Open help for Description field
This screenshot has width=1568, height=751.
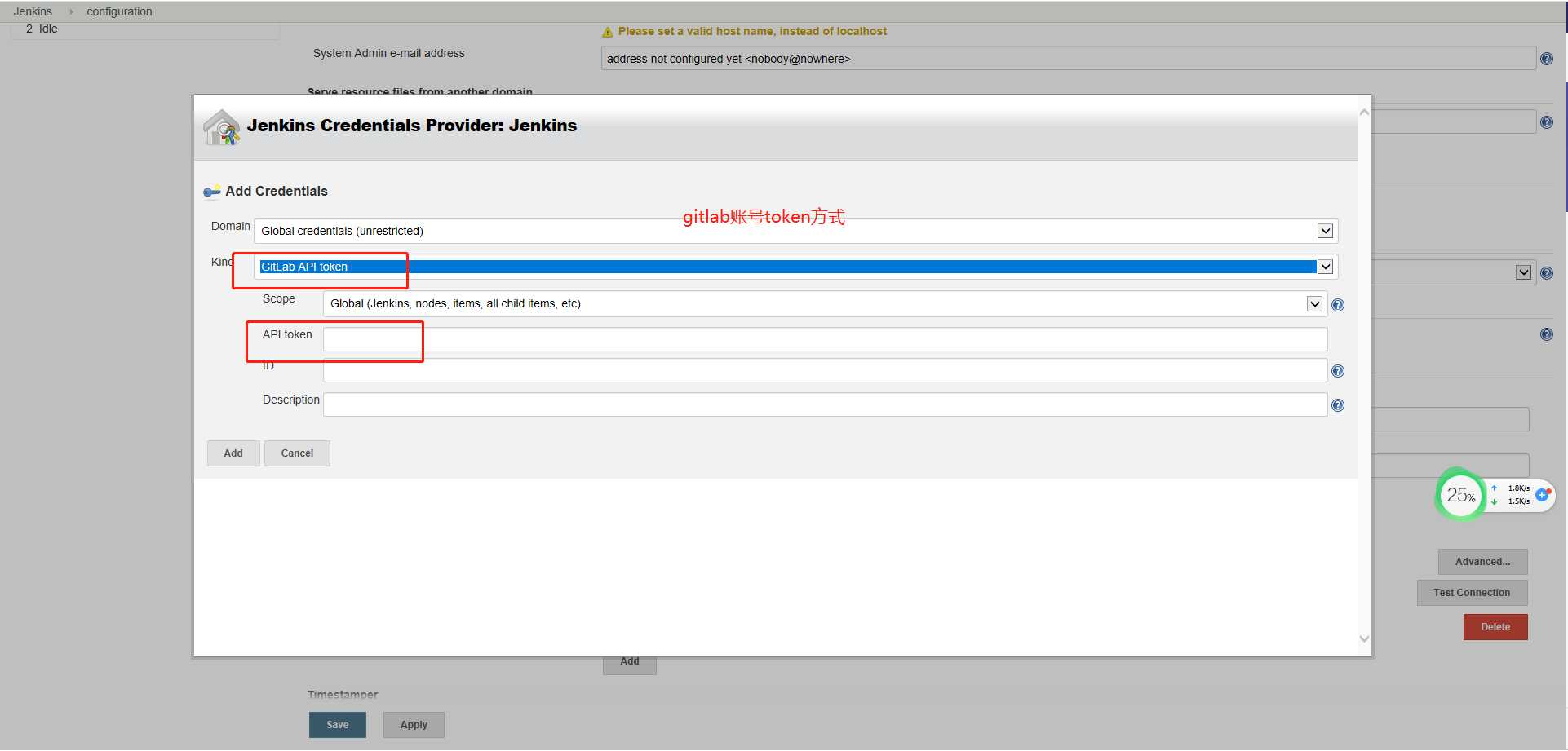tap(1338, 405)
